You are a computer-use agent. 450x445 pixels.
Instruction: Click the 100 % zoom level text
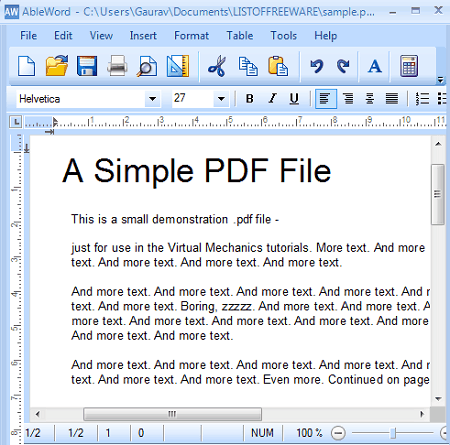click(x=309, y=433)
